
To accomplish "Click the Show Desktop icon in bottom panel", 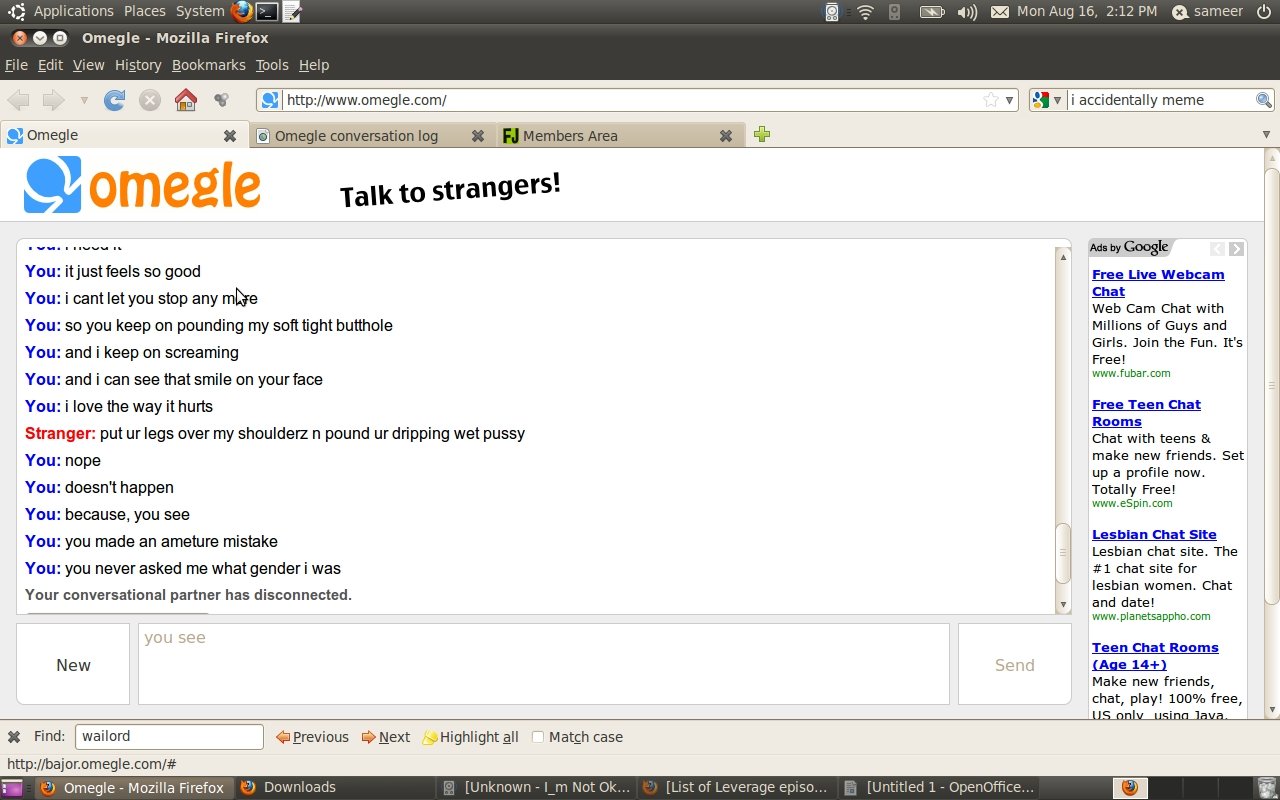I will (11, 788).
